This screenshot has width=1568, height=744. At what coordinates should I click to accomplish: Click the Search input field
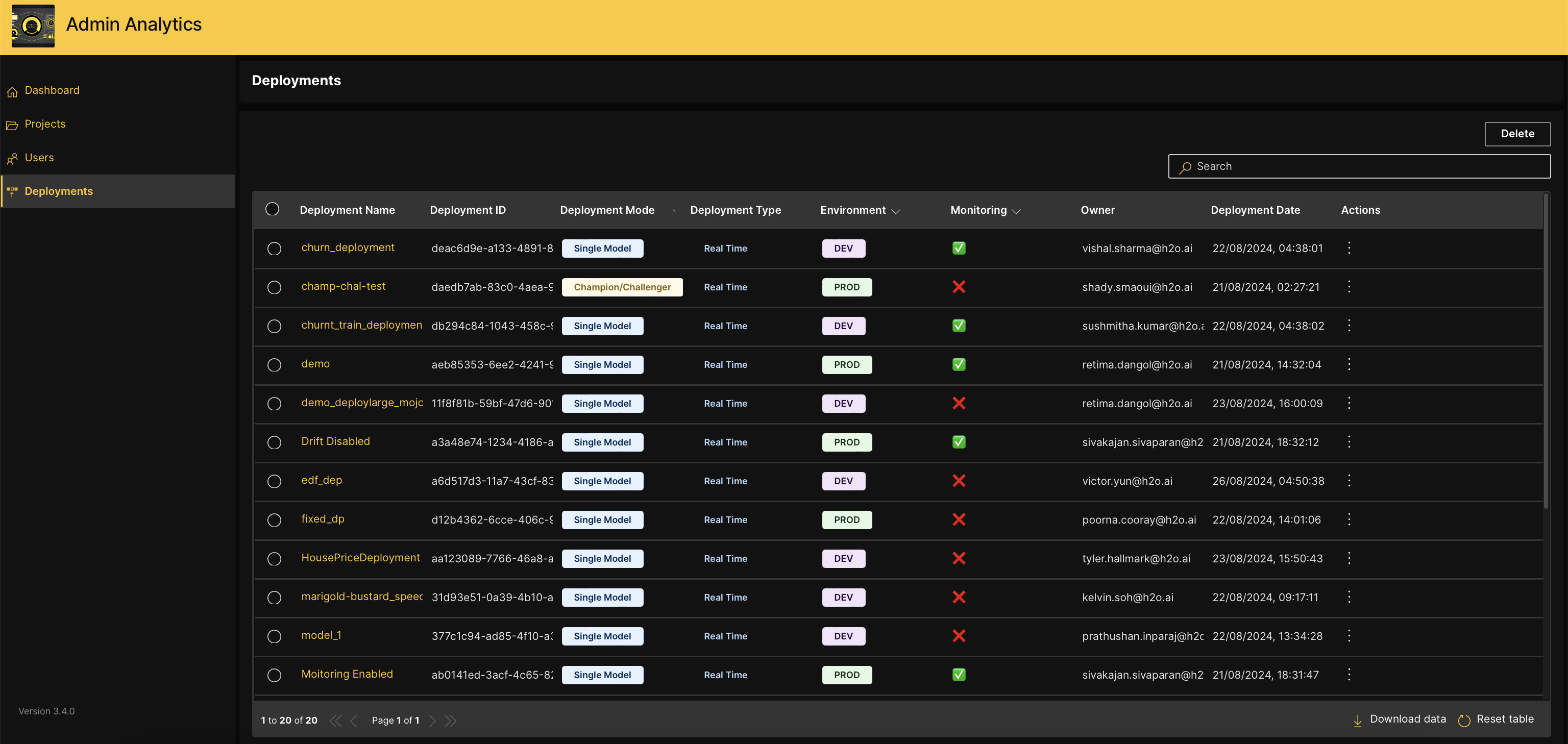pyautogui.click(x=1359, y=166)
